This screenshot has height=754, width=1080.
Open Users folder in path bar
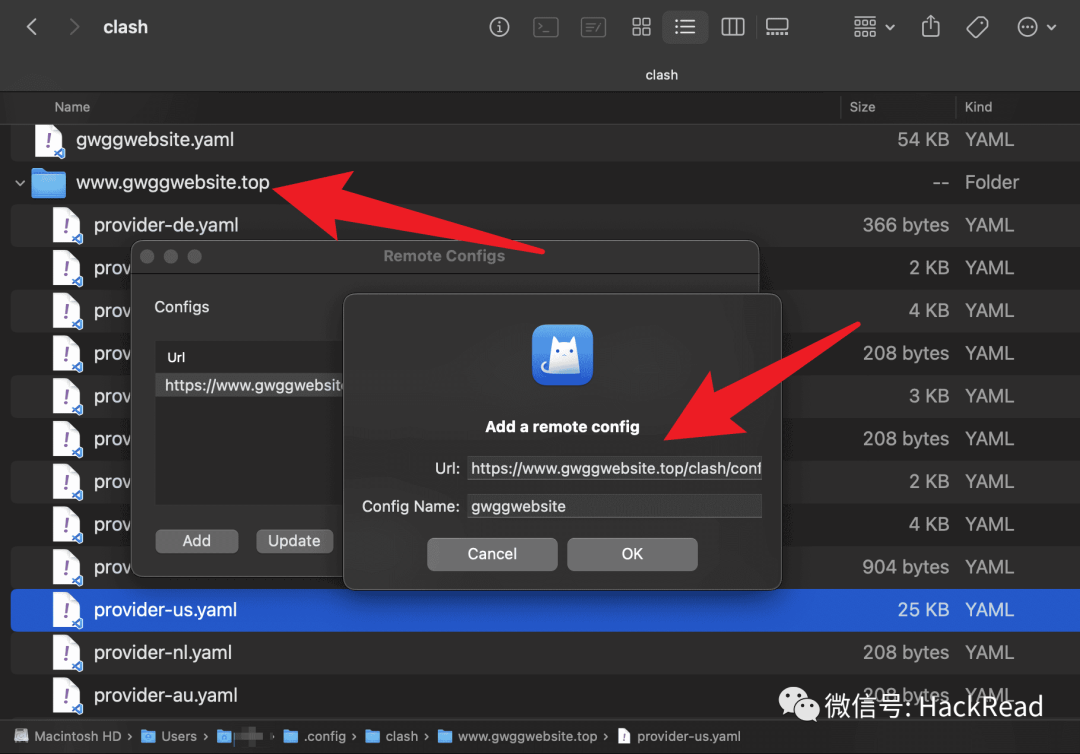169,736
